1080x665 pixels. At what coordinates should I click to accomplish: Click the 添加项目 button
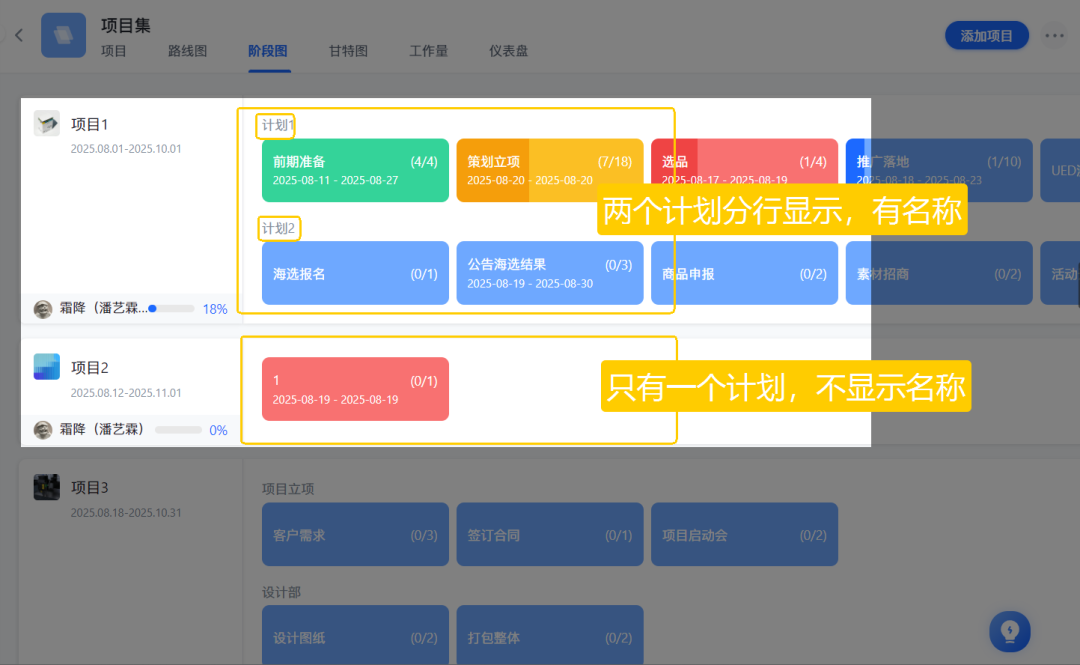986,35
